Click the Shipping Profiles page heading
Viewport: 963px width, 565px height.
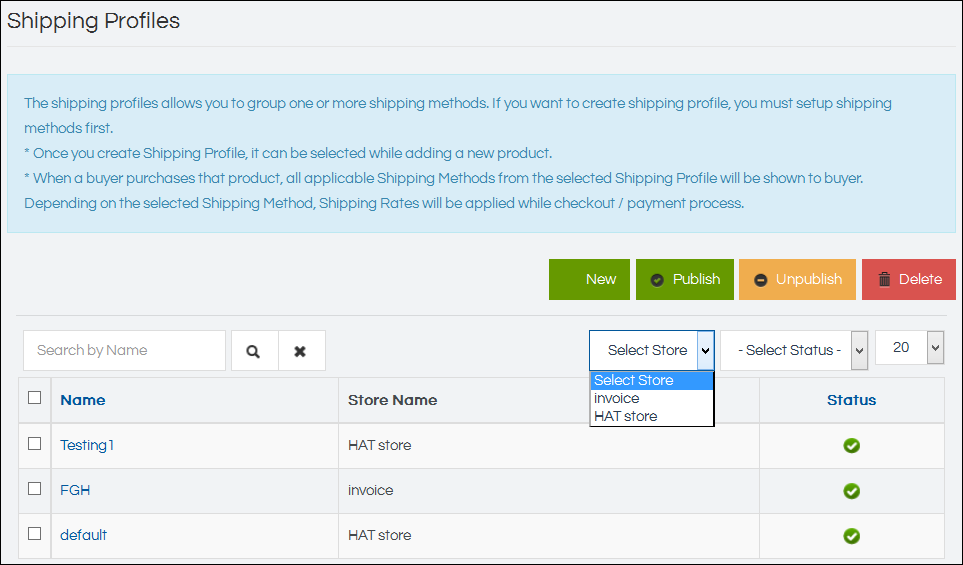93,21
